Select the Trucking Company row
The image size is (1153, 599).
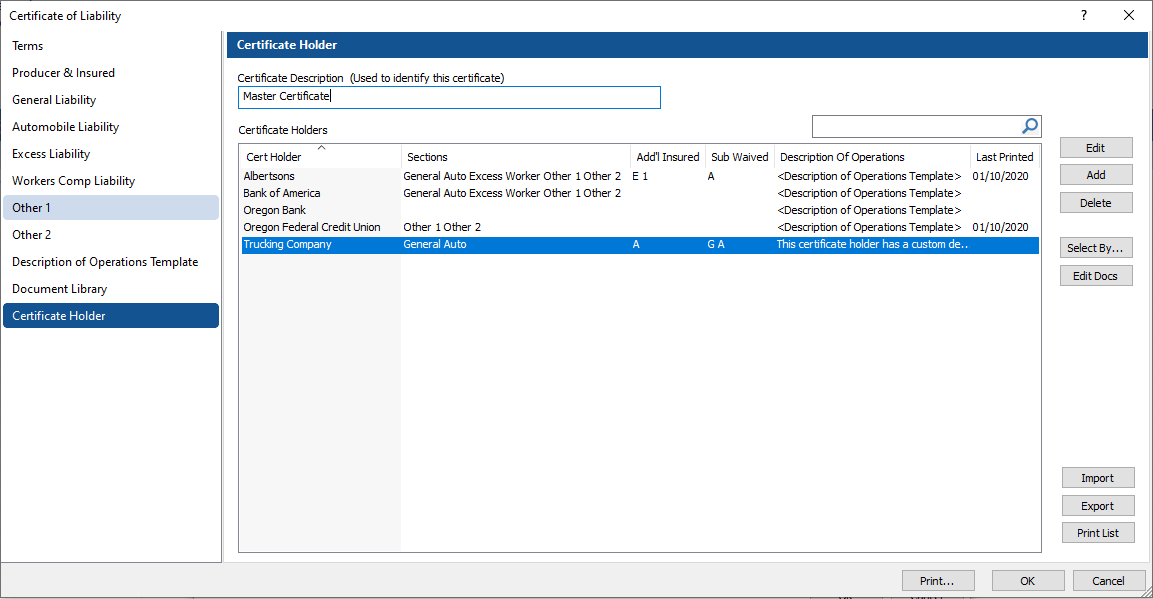[x=640, y=245]
